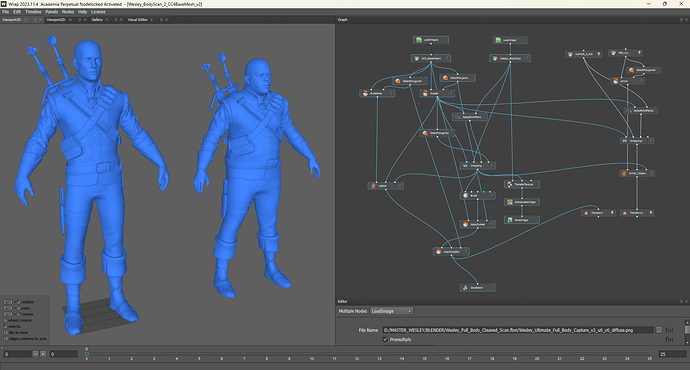
Task: Open the Edit menu
Action: (x=17, y=12)
